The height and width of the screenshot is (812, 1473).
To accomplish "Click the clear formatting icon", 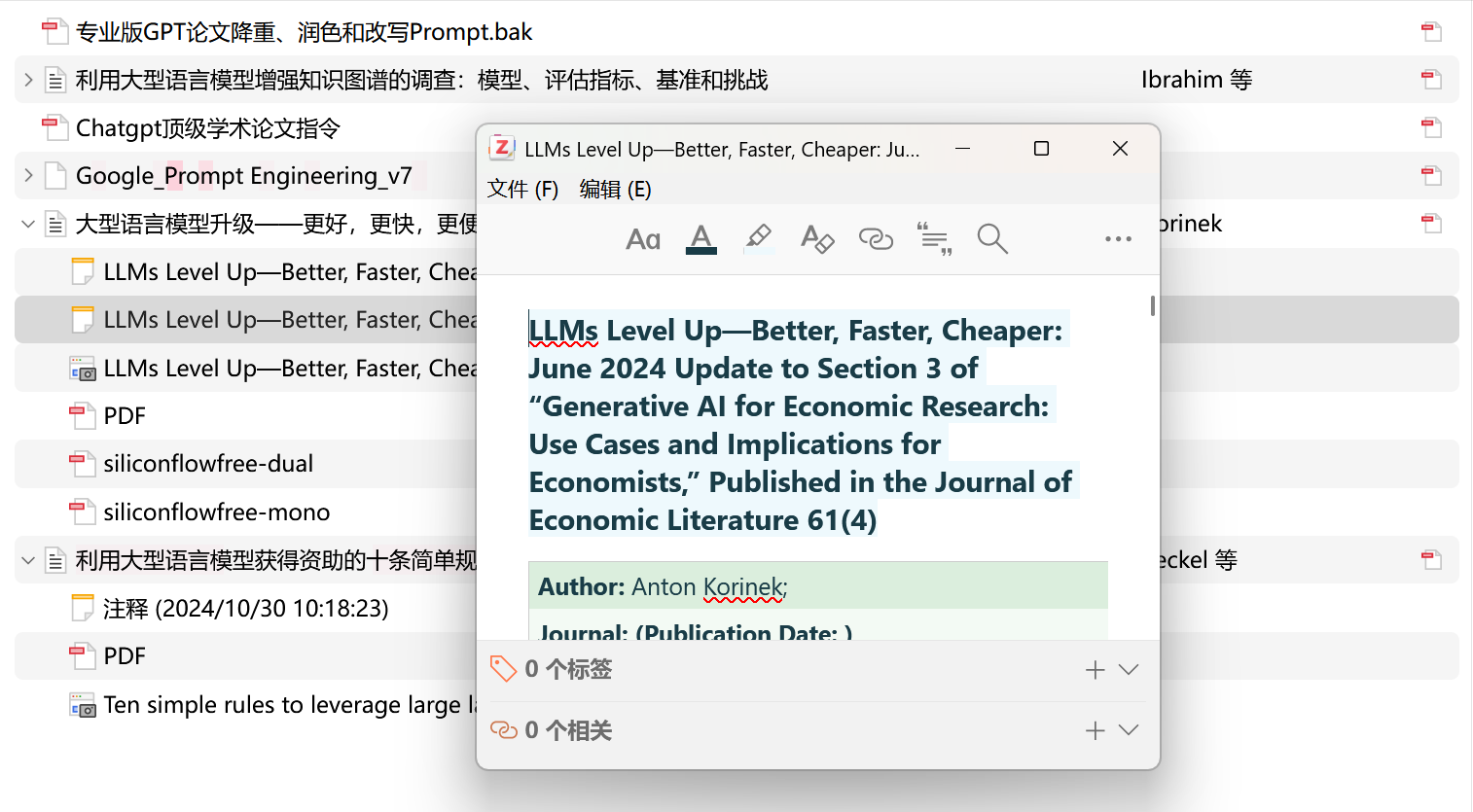I will tap(817, 238).
